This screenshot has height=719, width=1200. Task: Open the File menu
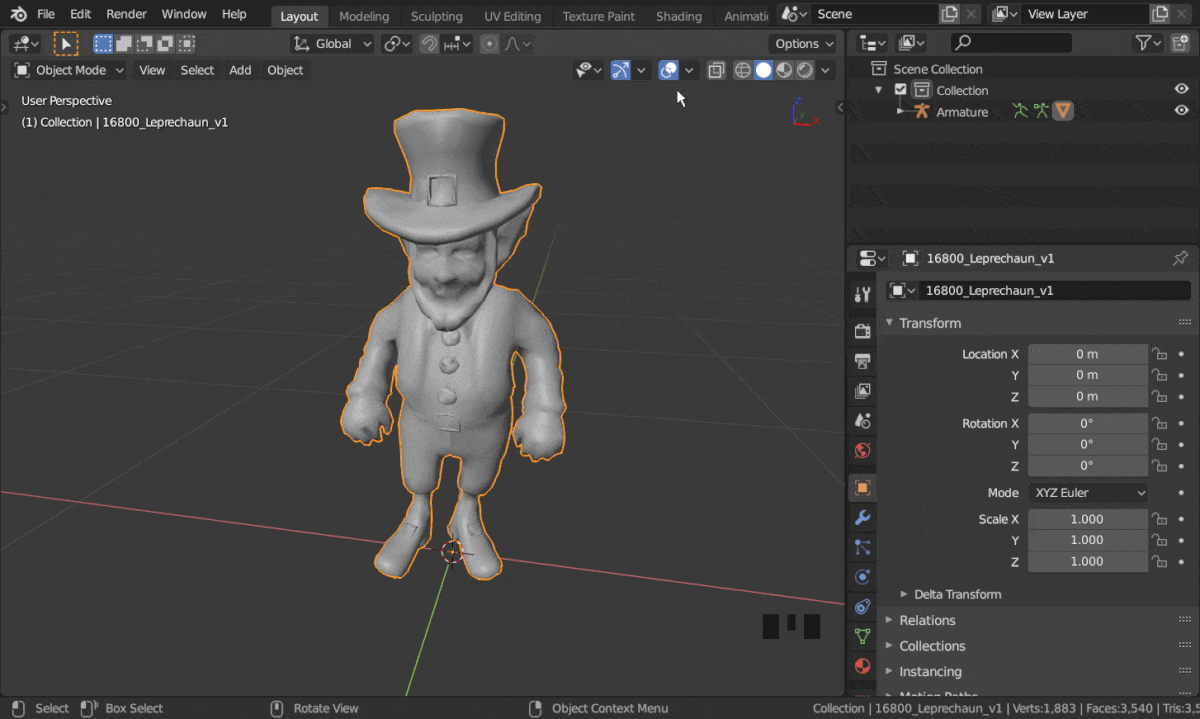[x=46, y=14]
